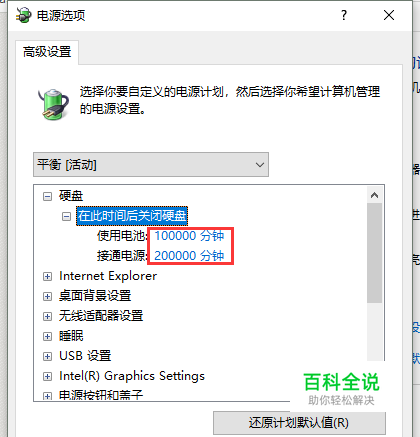Click the settings list scrollbar thumb
The height and width of the screenshot is (437, 420).
(x=375, y=253)
